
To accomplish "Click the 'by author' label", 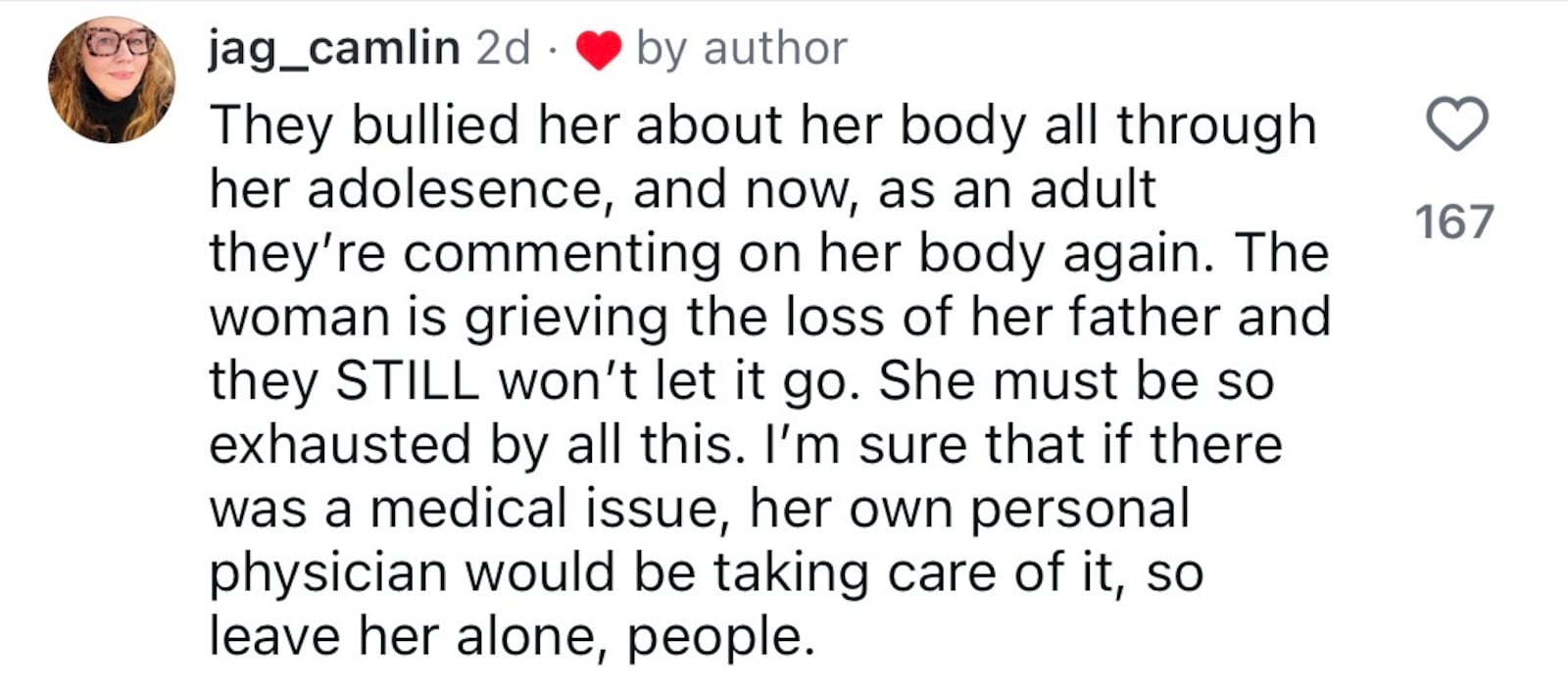I will click(741, 48).
